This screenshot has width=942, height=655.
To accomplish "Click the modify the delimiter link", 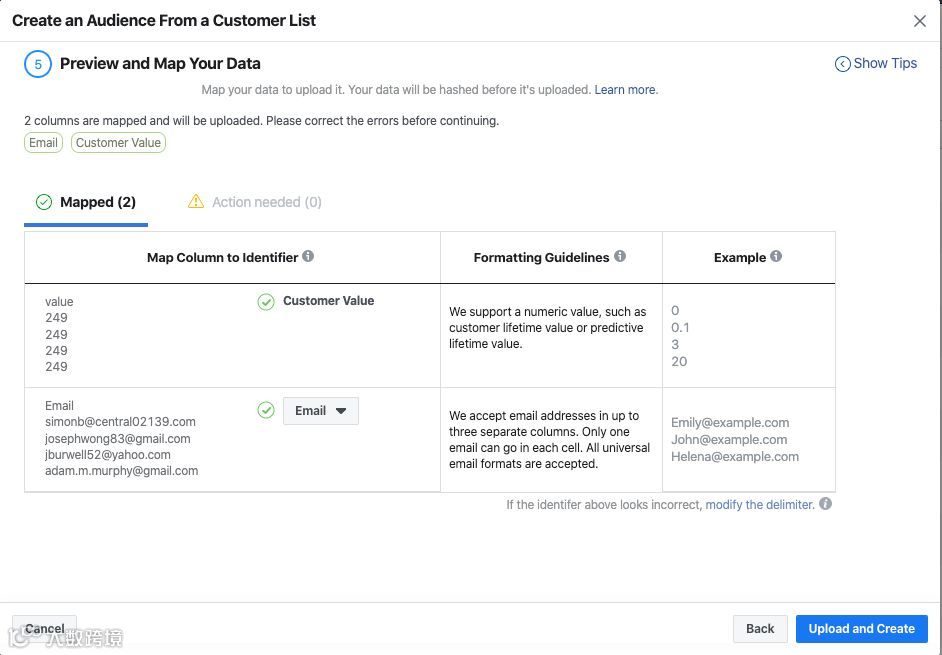I will pyautogui.click(x=759, y=505).
